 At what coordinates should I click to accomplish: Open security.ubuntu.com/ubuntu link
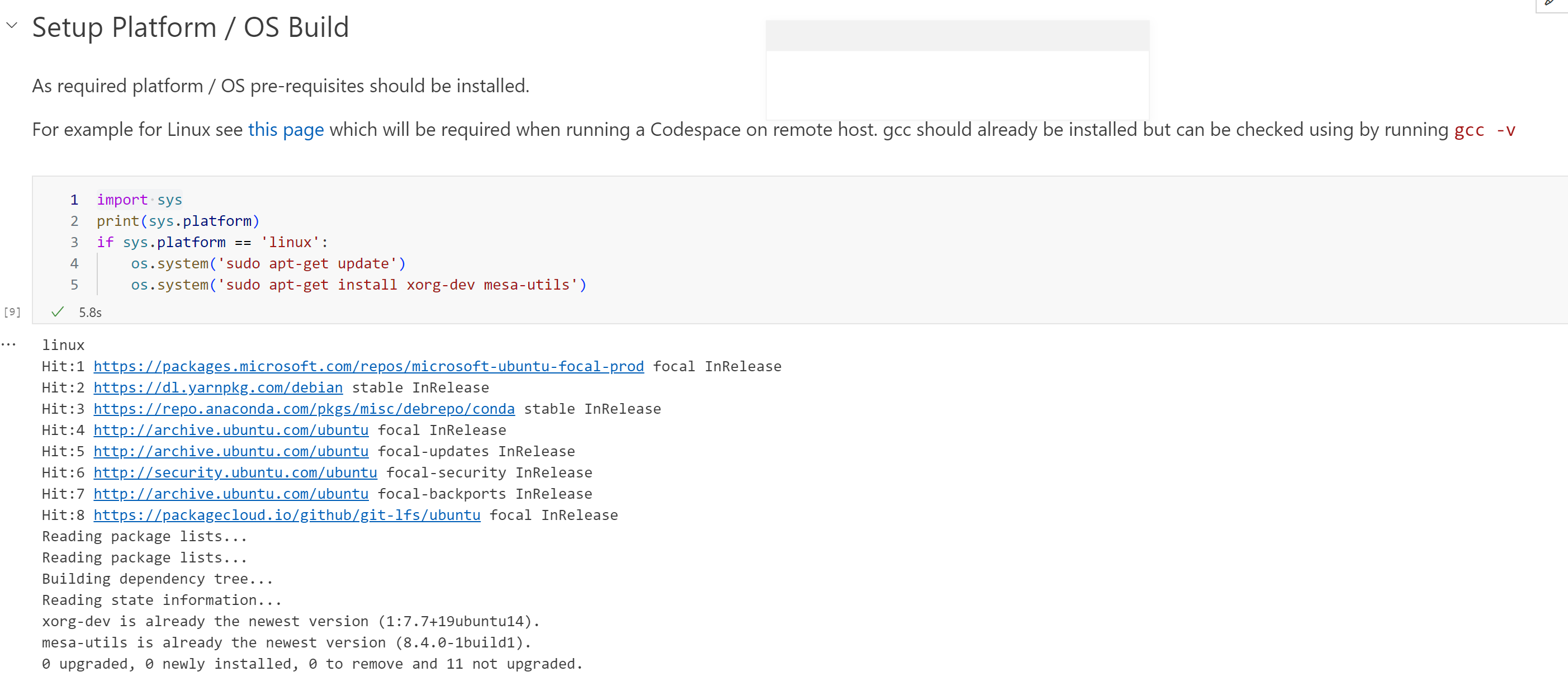[x=235, y=473]
